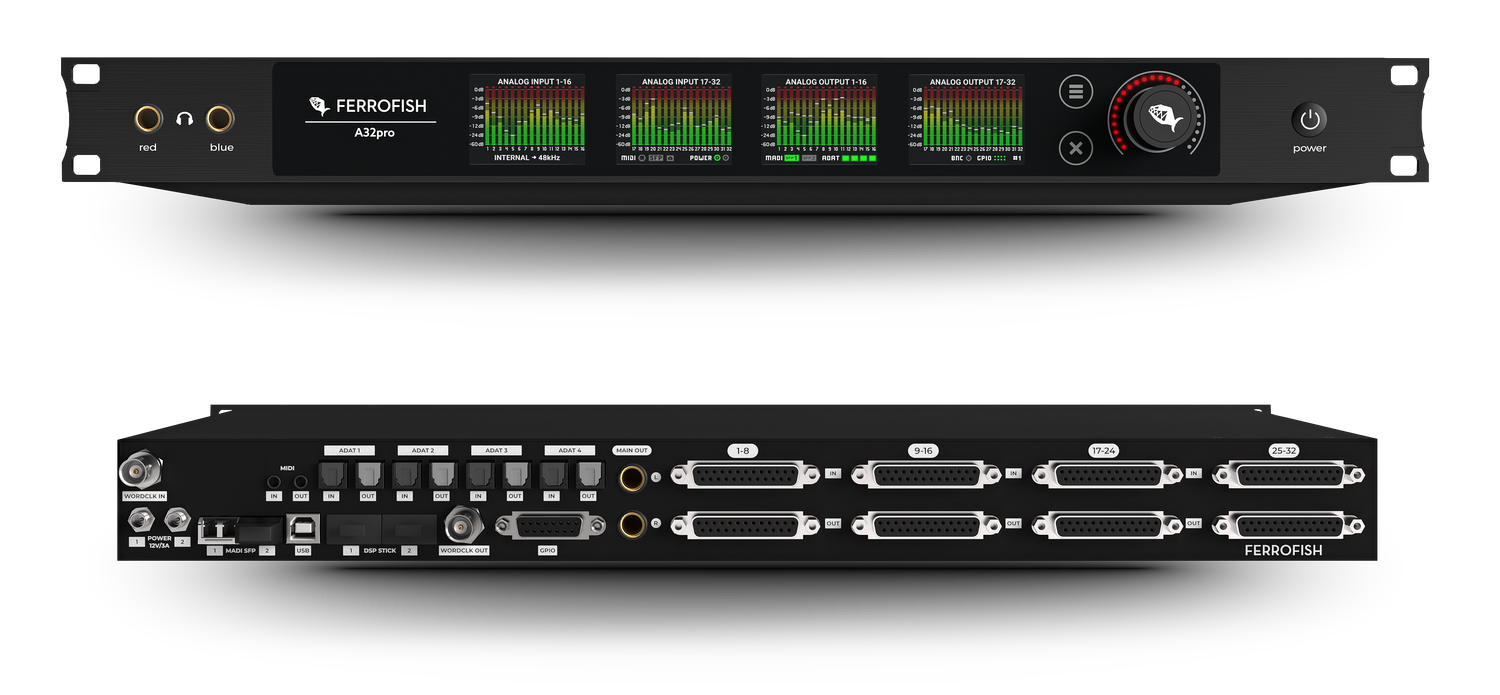Select the MAIN OUT left jack
Screen dimensions: 1500x695
tap(632, 477)
